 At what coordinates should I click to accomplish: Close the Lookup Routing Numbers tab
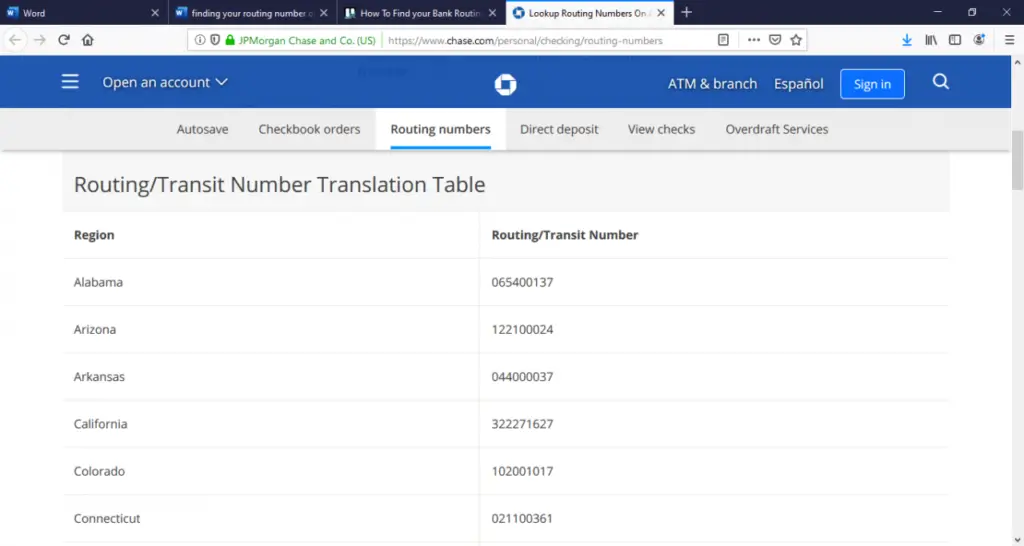[x=661, y=12]
